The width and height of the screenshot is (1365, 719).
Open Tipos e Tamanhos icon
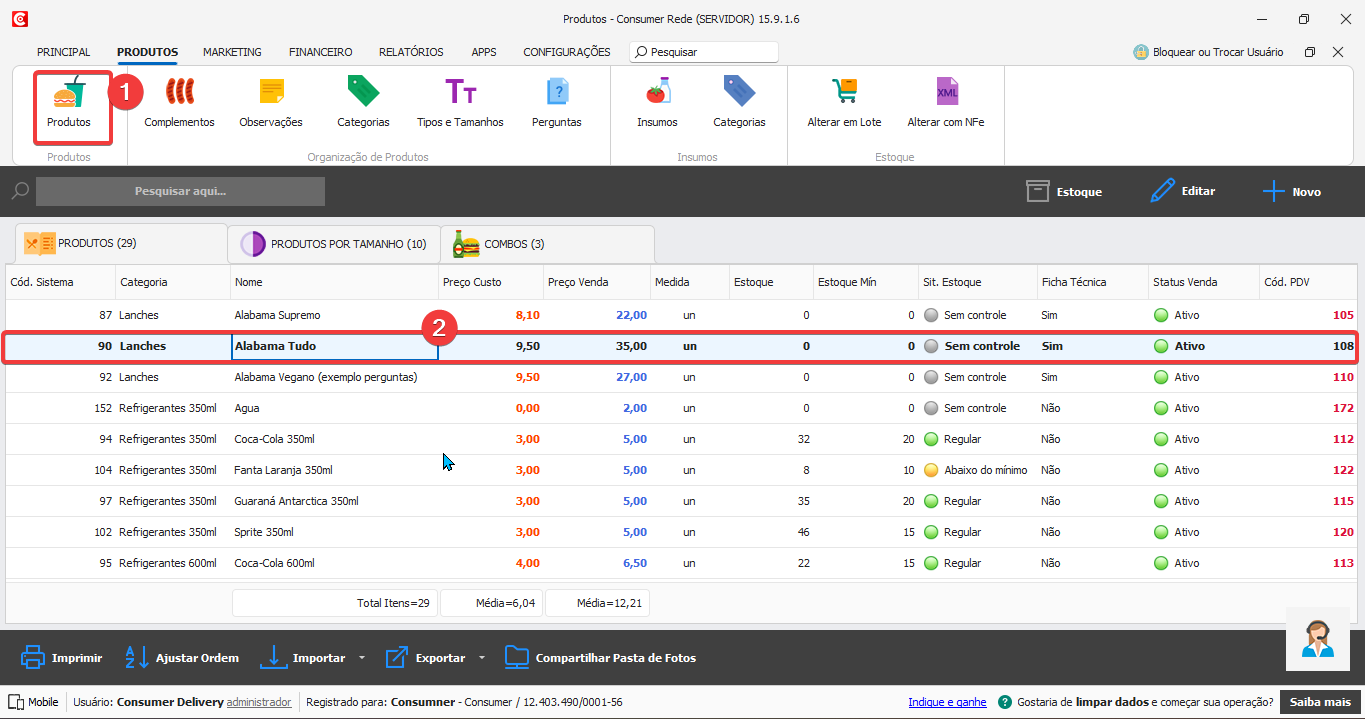point(460,94)
